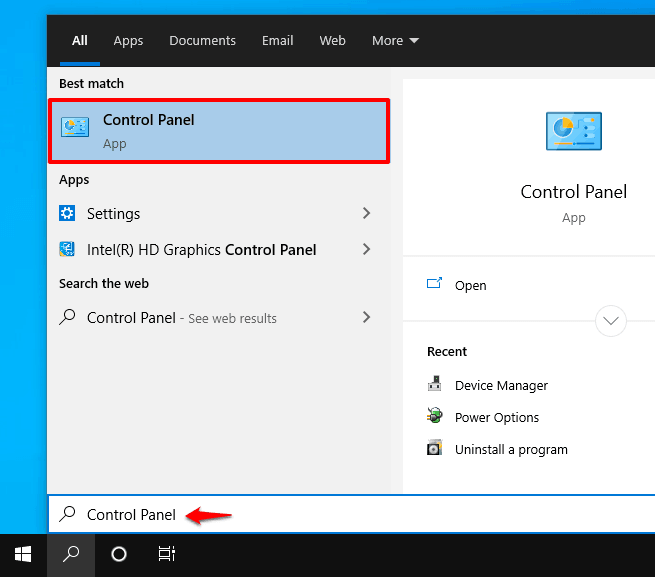Switch to the Documents tab
The width and height of the screenshot is (655, 577).
click(203, 41)
